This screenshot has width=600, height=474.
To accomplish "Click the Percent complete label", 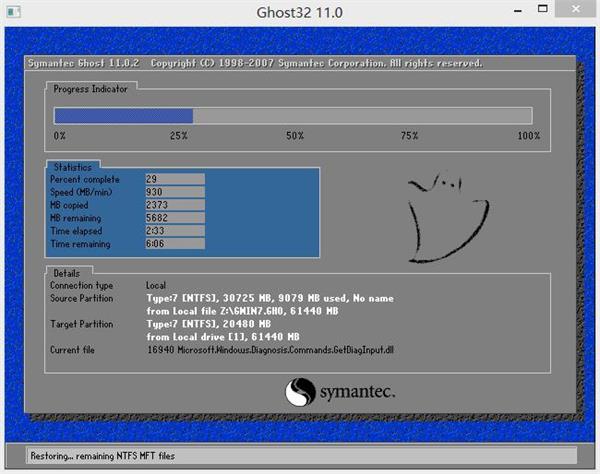I will click(85, 179).
